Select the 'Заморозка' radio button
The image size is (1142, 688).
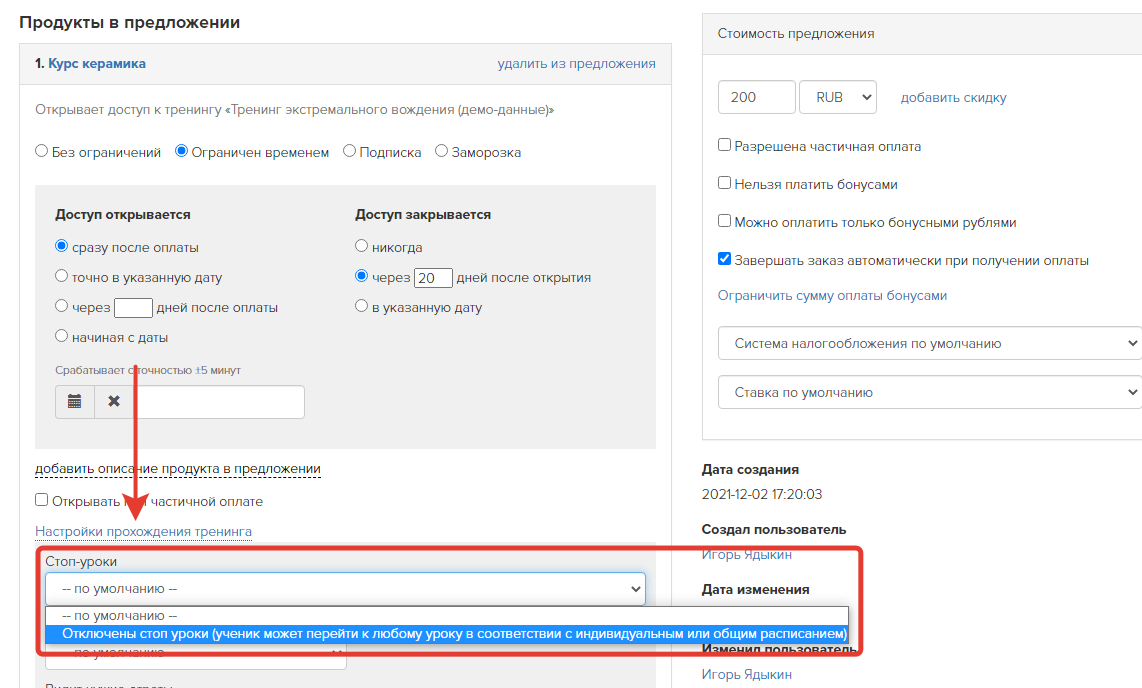point(441,151)
